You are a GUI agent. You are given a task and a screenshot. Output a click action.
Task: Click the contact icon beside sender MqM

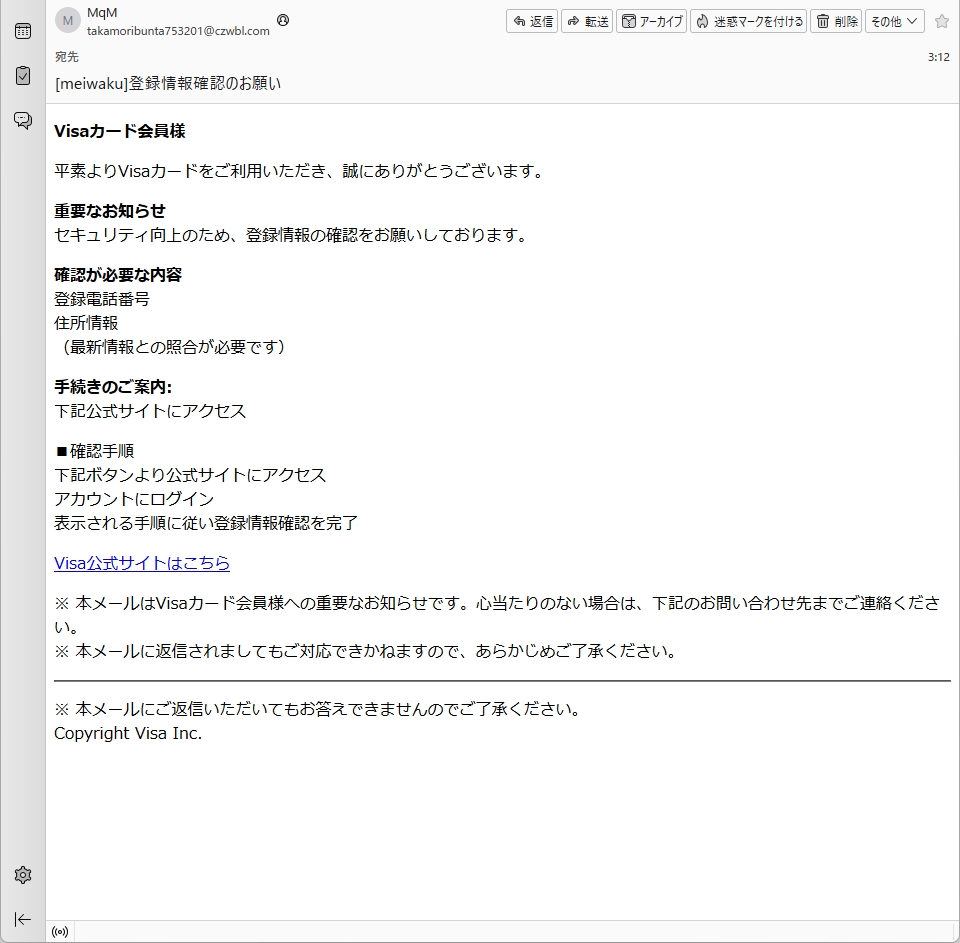tap(283, 20)
